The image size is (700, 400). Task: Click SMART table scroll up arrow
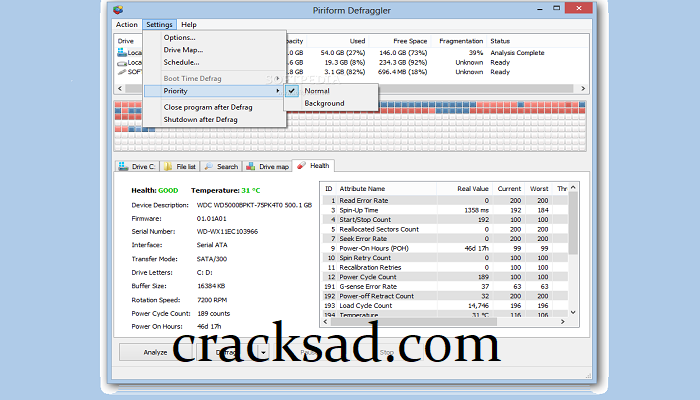(573, 188)
